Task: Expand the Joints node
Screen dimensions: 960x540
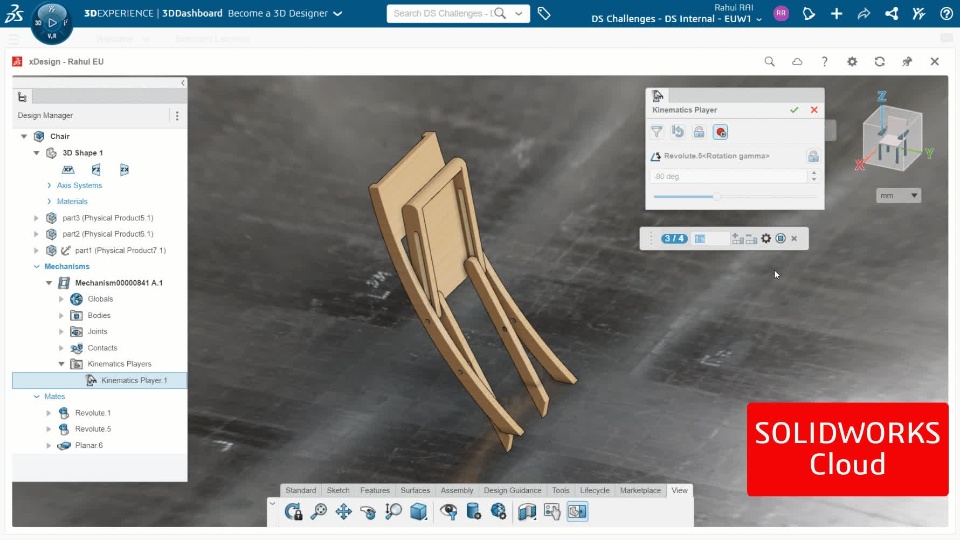Action: pyautogui.click(x=61, y=331)
